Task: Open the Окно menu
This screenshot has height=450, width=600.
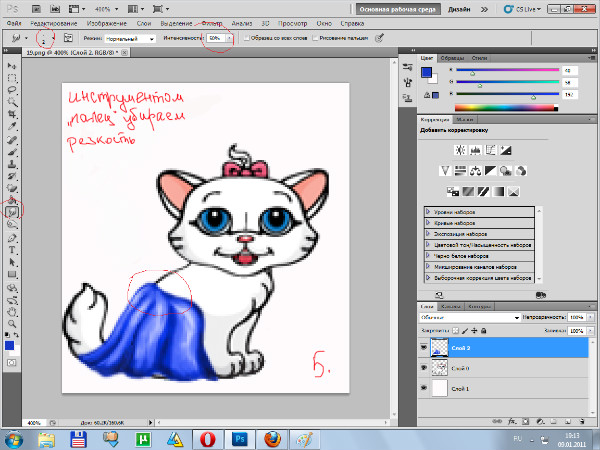Action: [324, 23]
